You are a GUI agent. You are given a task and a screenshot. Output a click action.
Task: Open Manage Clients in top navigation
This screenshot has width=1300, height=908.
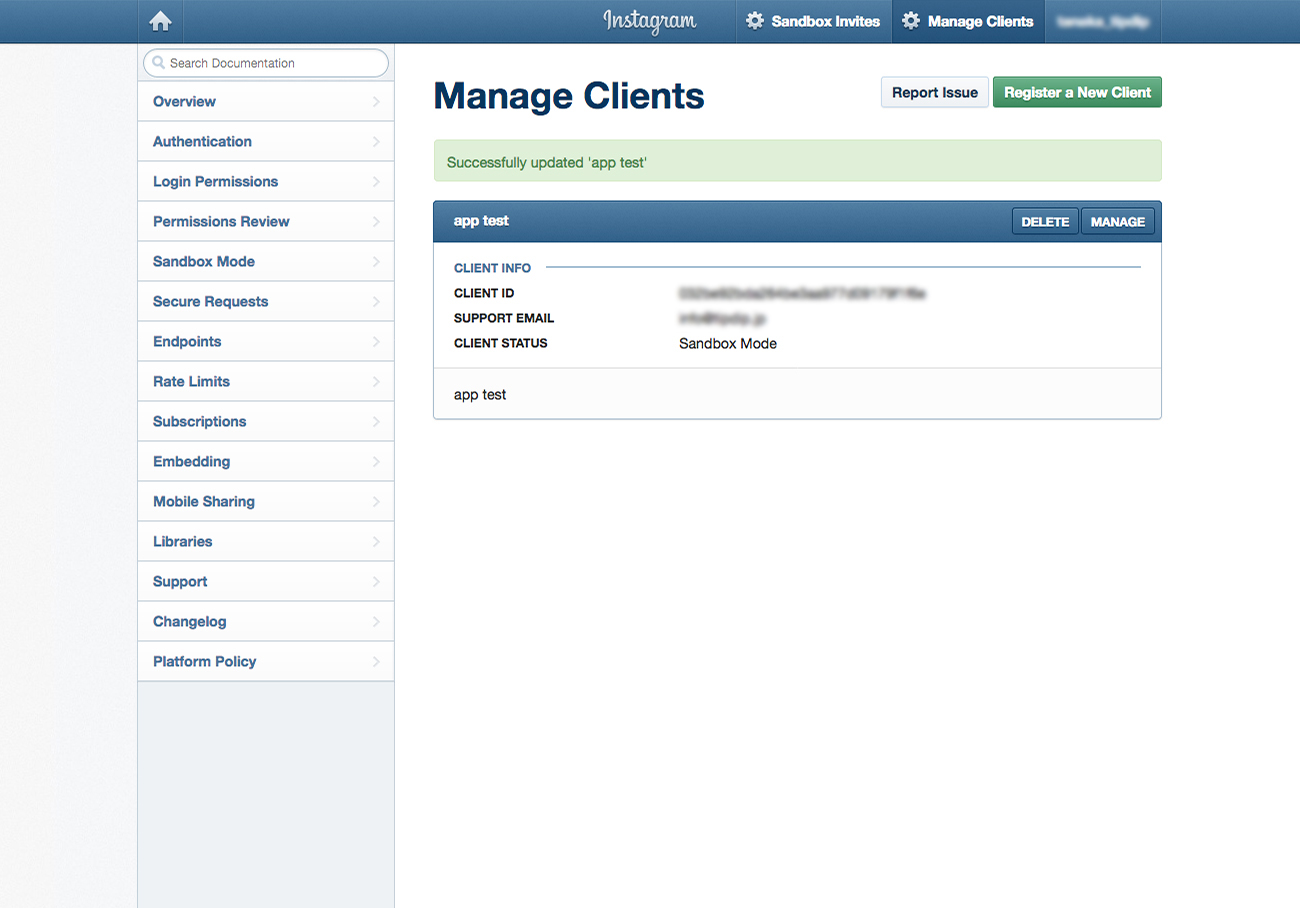pyautogui.click(x=968, y=21)
